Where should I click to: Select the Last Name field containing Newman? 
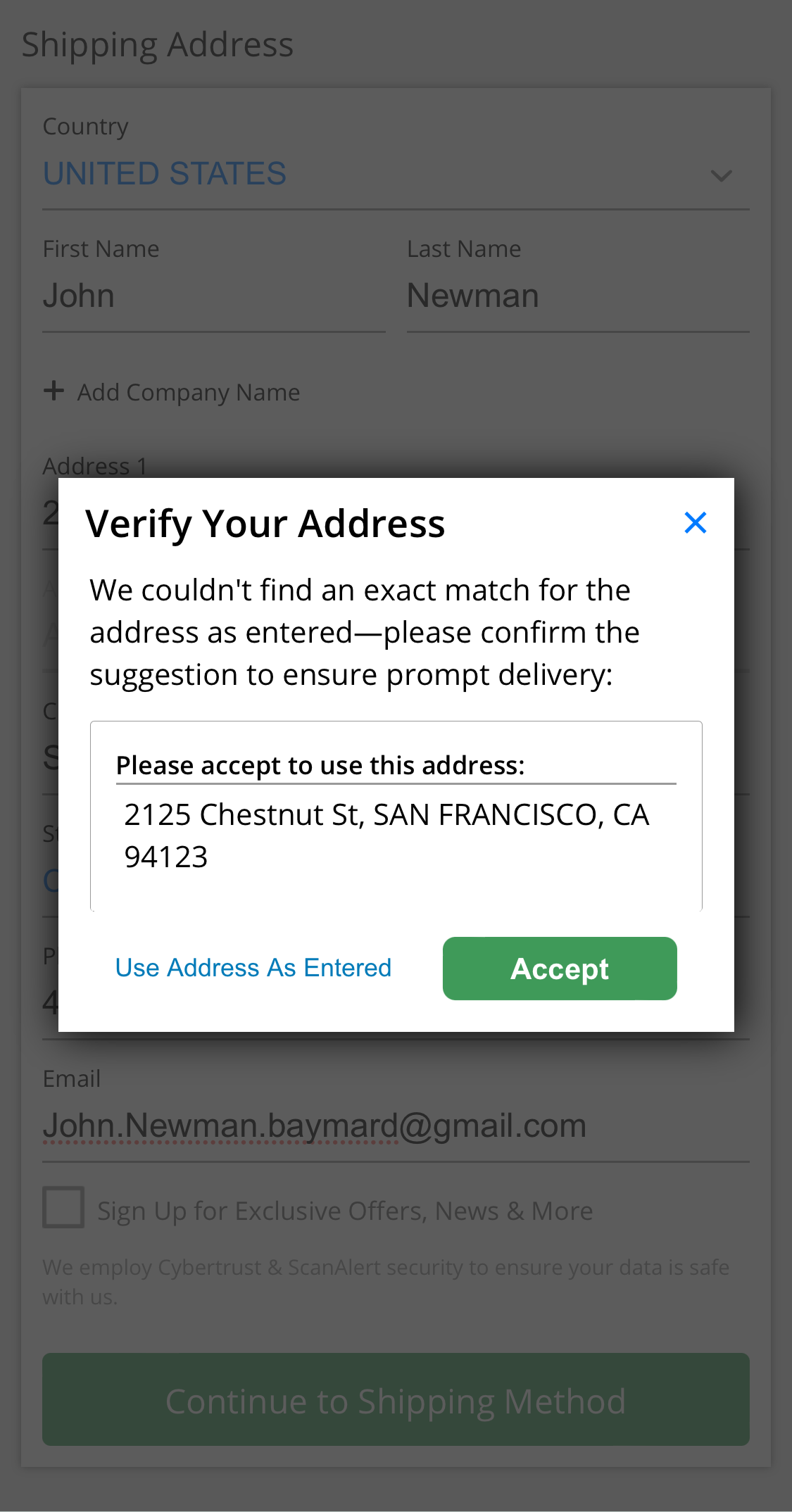coord(577,296)
